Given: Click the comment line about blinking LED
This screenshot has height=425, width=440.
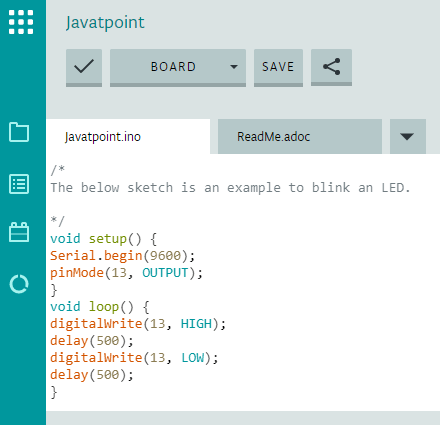Looking at the screenshot, I should point(230,188).
